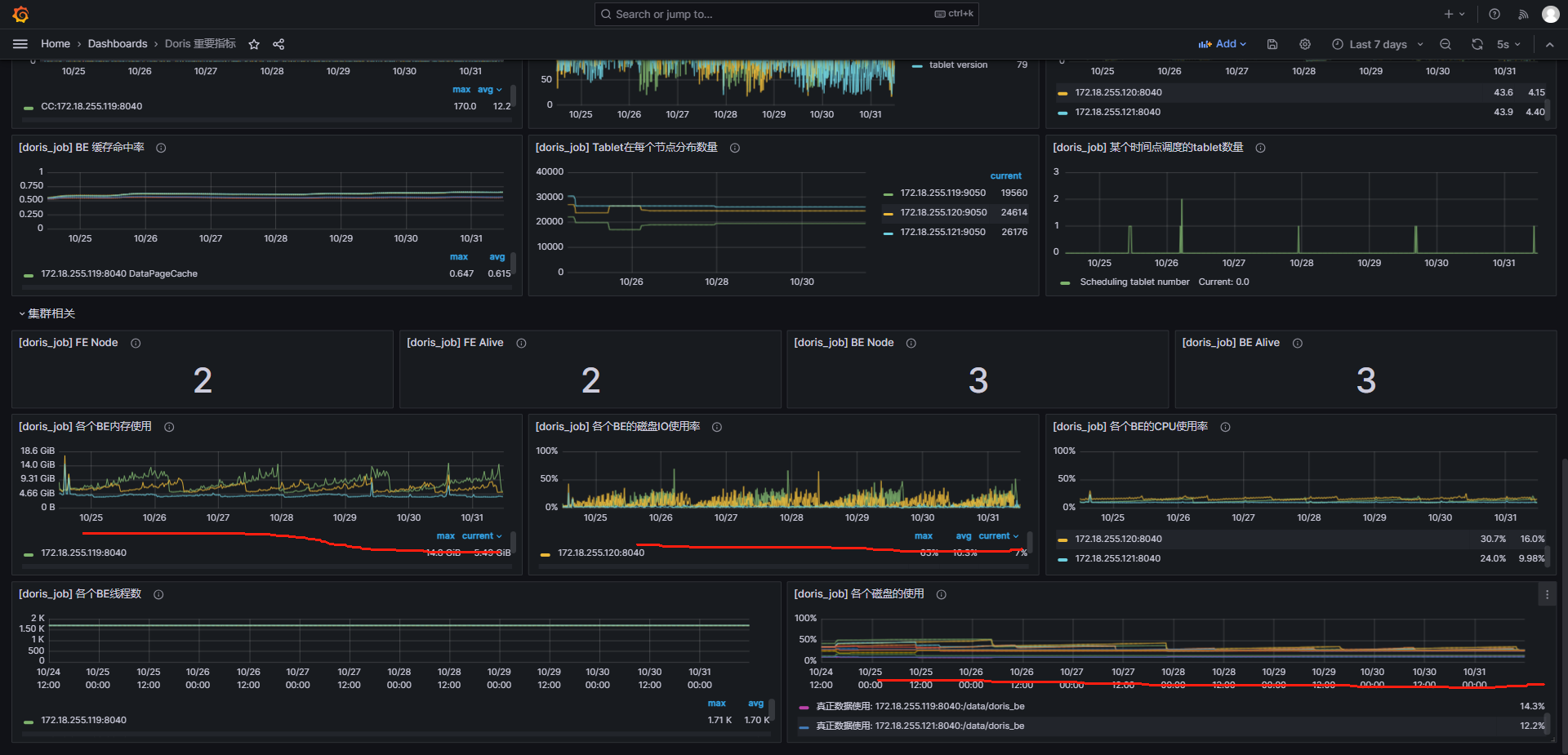The width and height of the screenshot is (1568, 755).
Task: Open the Grafana home logo
Action: (21, 14)
